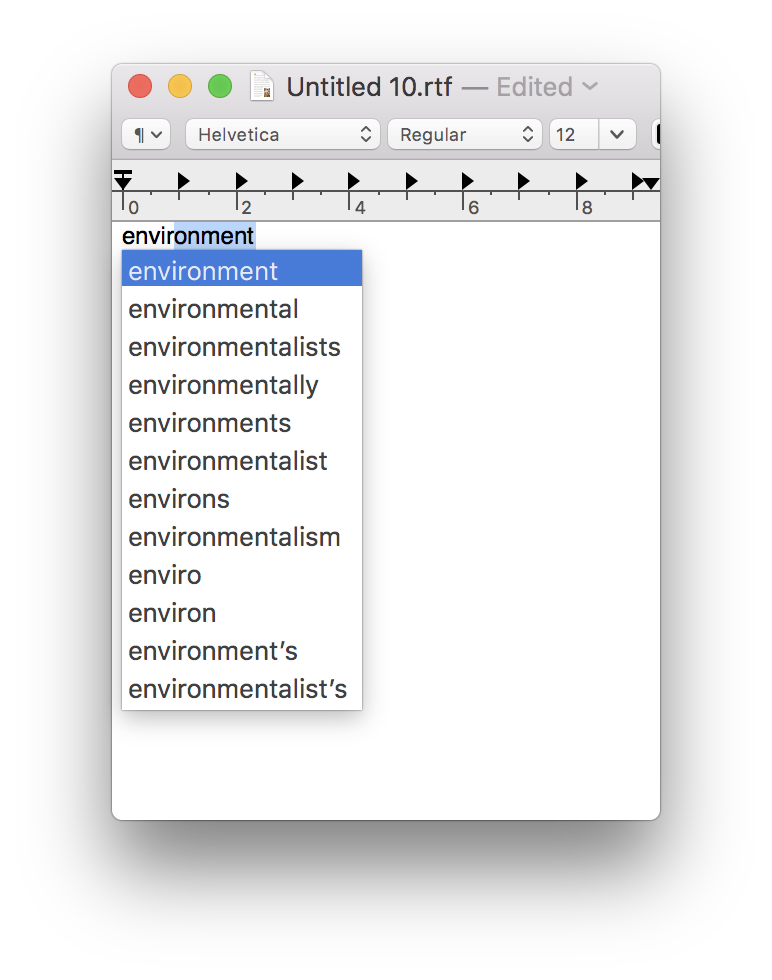Open the paragraph styles pilcrow menu
Screen dimensions: 772x980
tap(146, 134)
